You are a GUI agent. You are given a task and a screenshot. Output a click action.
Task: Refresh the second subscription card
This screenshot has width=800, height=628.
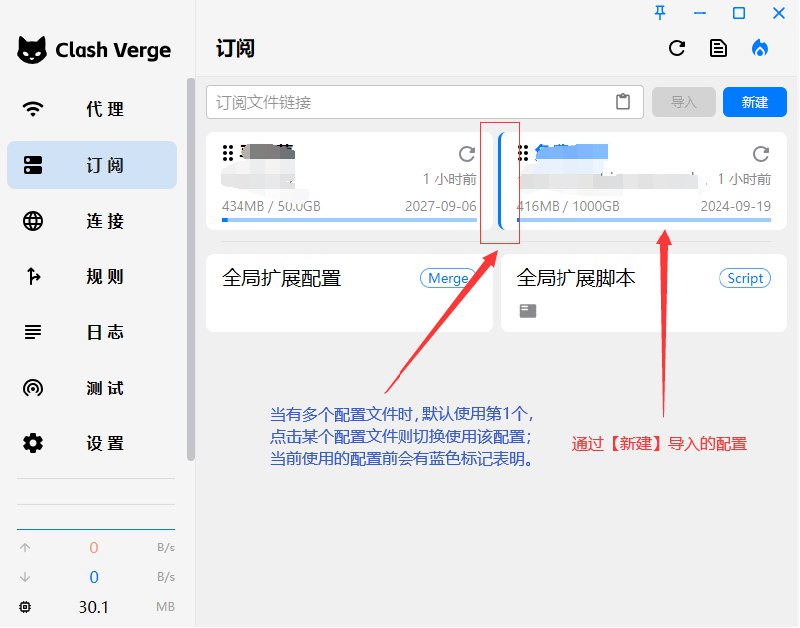(761, 154)
